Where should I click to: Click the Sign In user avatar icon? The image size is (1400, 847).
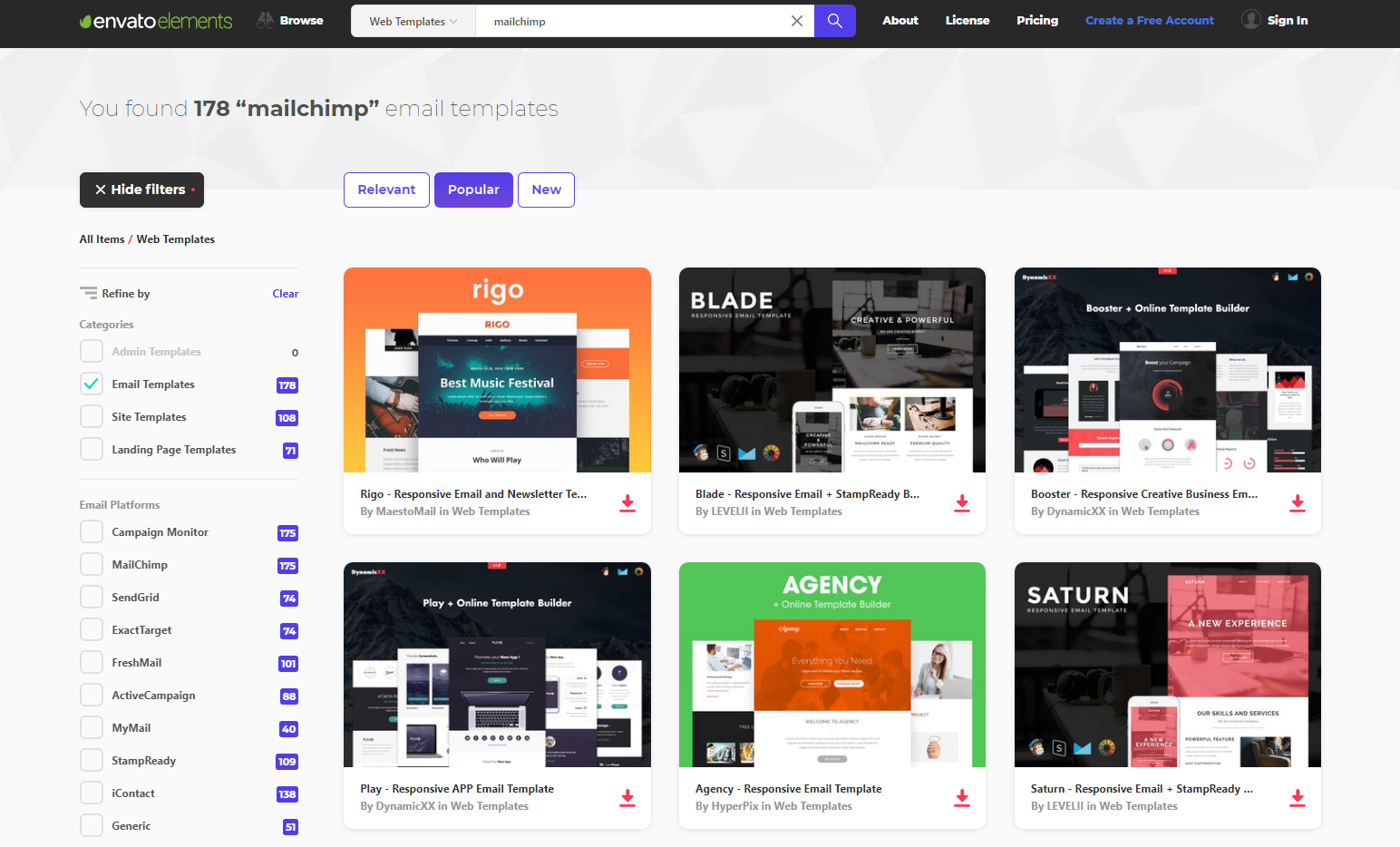coord(1251,19)
